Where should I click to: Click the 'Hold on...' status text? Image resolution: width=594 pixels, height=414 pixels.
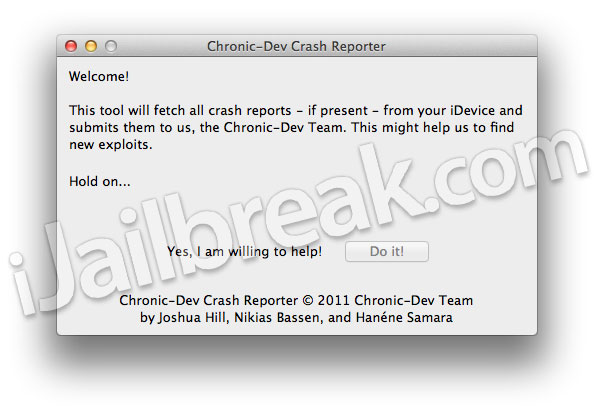[x=100, y=181]
